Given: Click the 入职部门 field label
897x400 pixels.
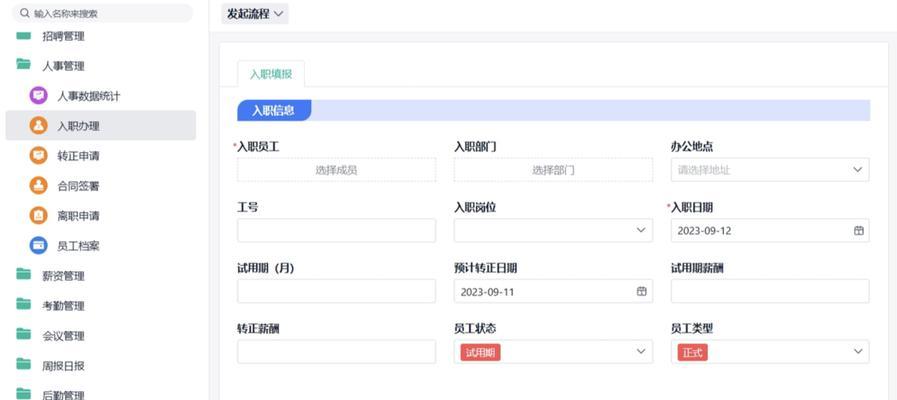Looking at the screenshot, I should click(x=475, y=146).
